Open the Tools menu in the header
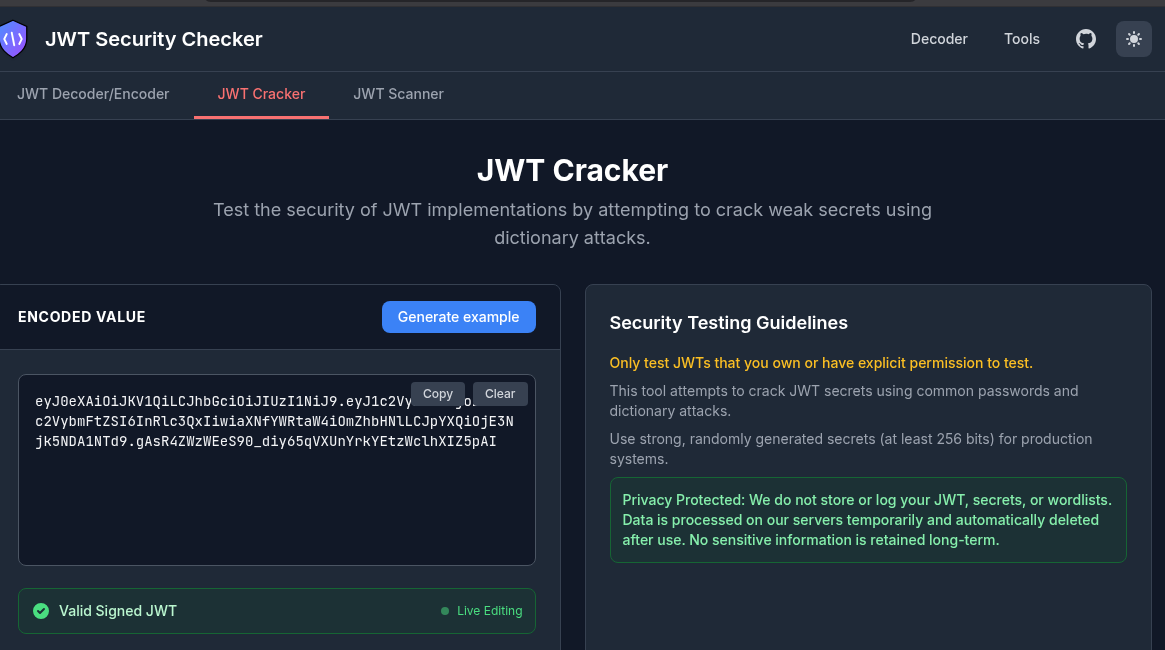This screenshot has width=1165, height=650. [x=1021, y=39]
